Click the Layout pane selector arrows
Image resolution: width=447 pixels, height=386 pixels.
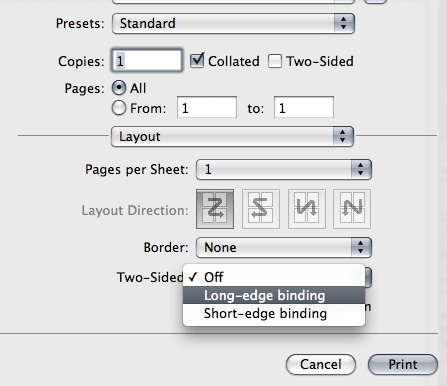(343, 136)
